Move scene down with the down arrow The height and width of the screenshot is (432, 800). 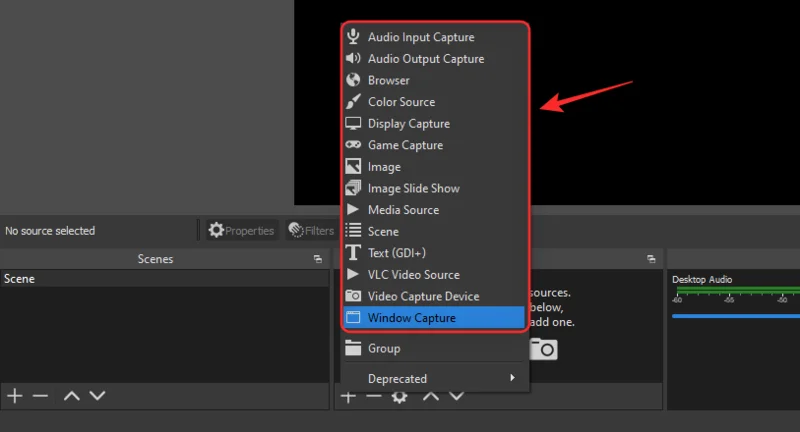(97, 396)
